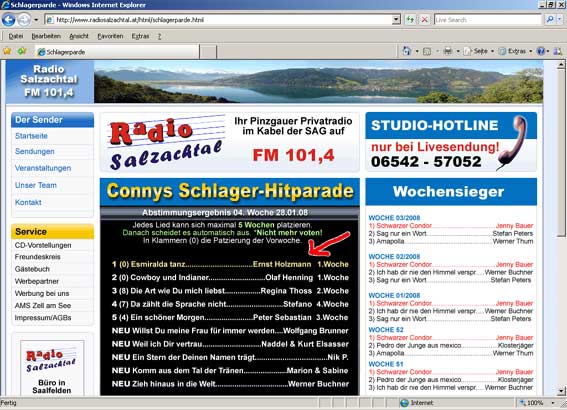This screenshot has width=567, height=410.
Task: Open the CD-Vorstellungen service link
Action: coord(43,245)
